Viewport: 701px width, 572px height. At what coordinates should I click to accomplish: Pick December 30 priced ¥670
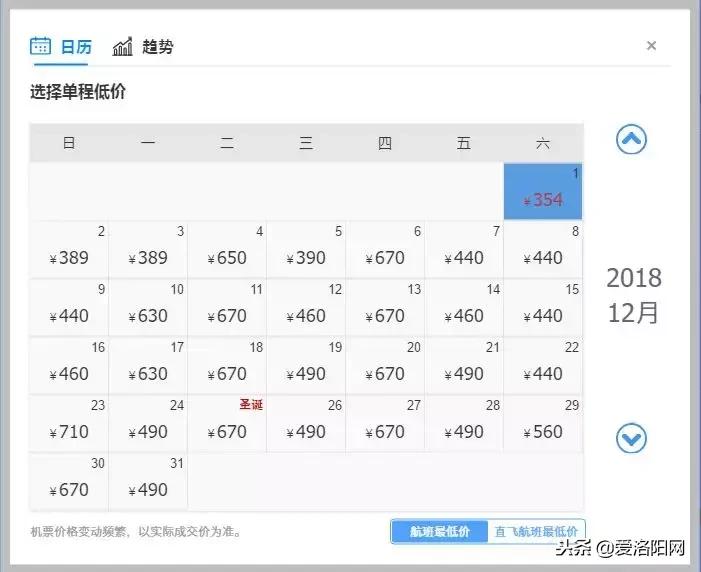69,482
